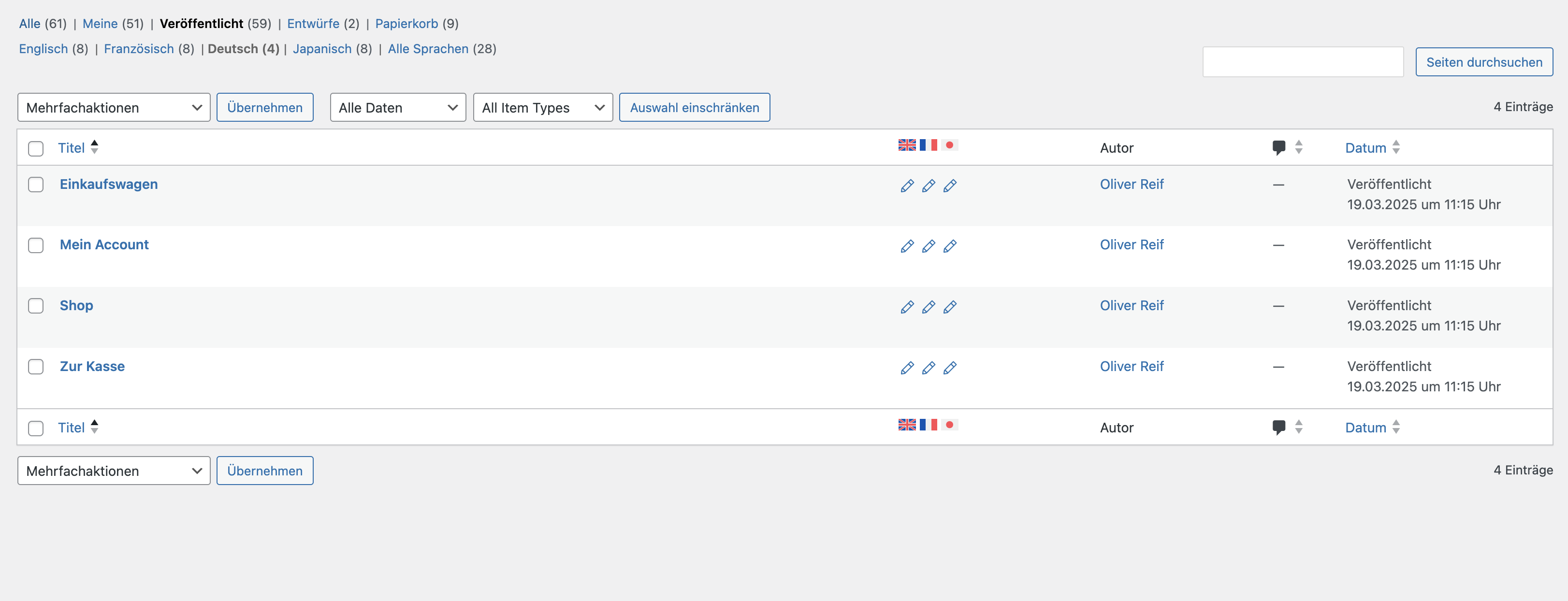Screen dimensions: 1568x601
Task: Click sort arrows next to header Datum
Action: click(1396, 147)
